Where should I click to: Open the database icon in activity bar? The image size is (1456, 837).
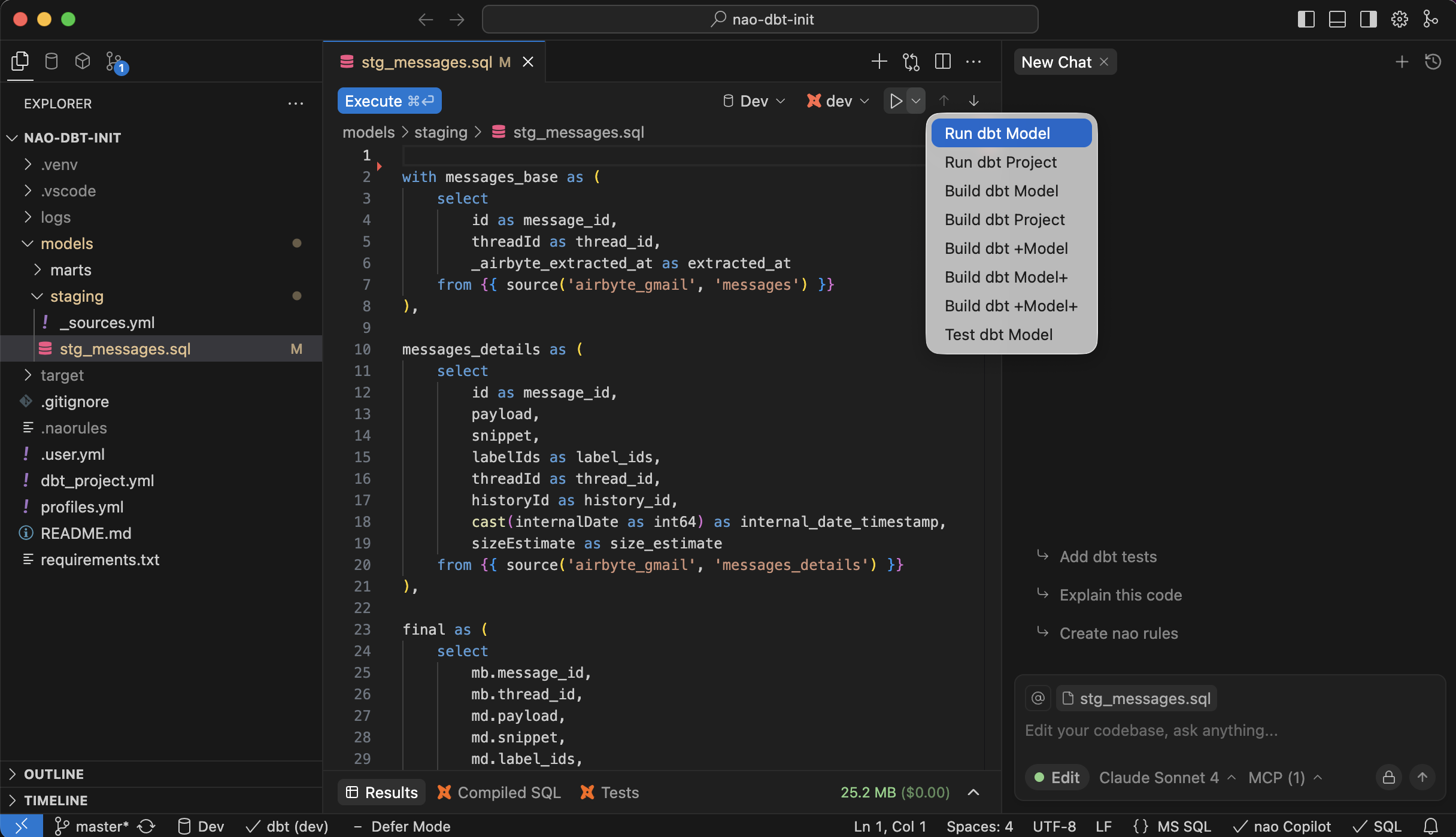pyautogui.click(x=51, y=61)
